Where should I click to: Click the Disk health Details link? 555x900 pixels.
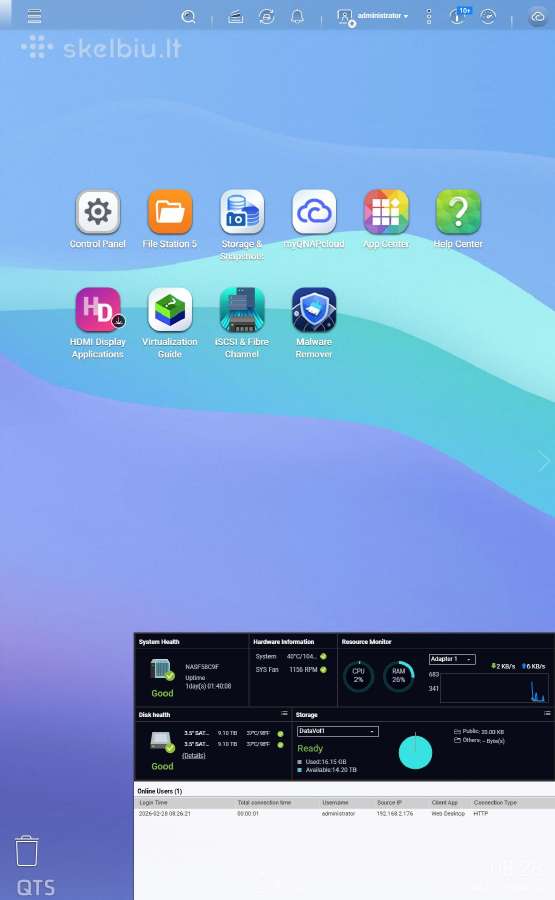click(x=193, y=755)
